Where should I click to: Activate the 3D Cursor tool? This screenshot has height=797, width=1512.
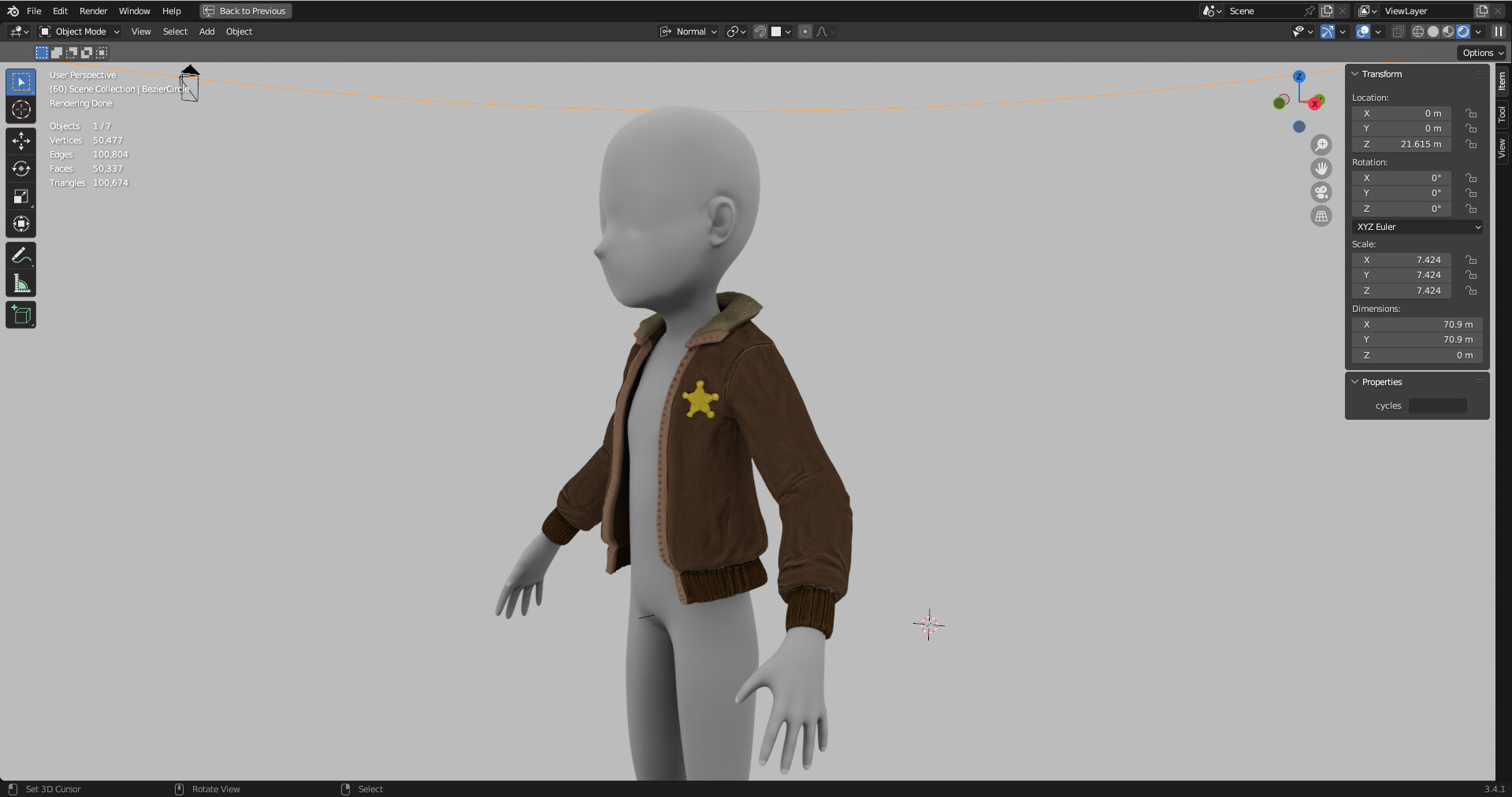coord(21,109)
